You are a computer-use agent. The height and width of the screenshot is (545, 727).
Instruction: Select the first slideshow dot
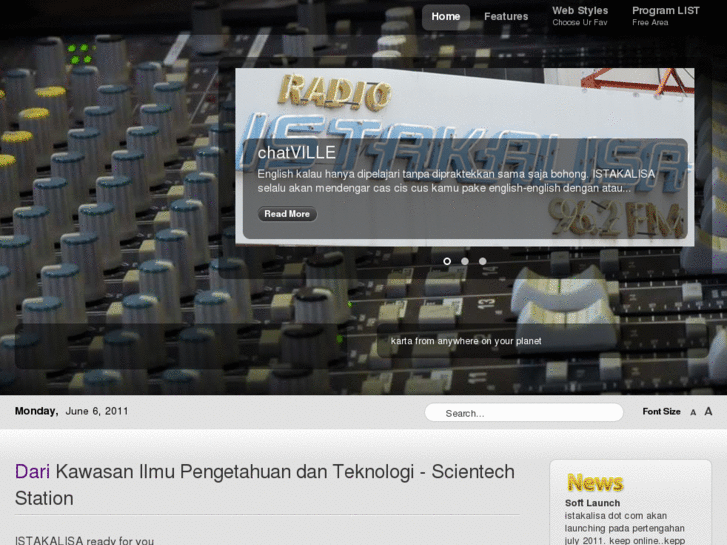tap(447, 261)
